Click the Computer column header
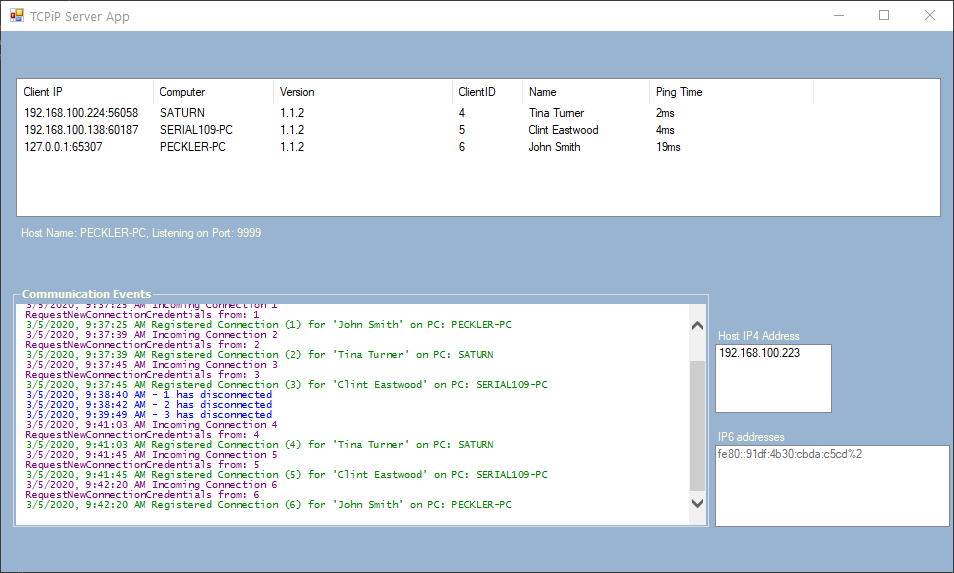Image resolution: width=954 pixels, height=573 pixels. pos(213,92)
